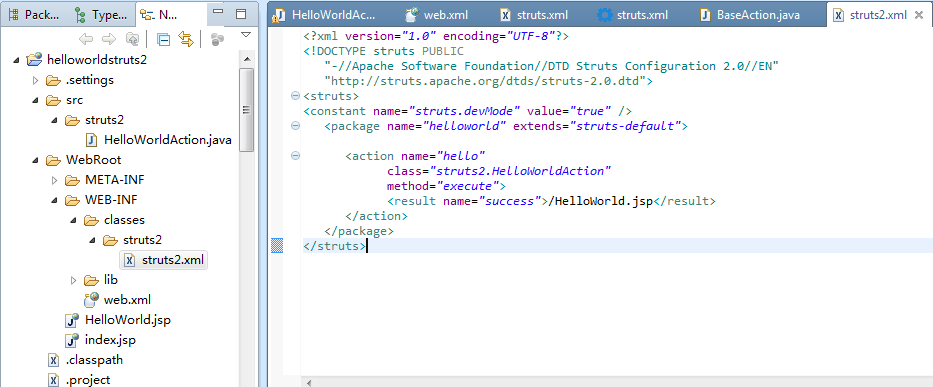This screenshot has height=387, width=933.
Task: Collapse the struts2 folder under src
Action: [54, 120]
